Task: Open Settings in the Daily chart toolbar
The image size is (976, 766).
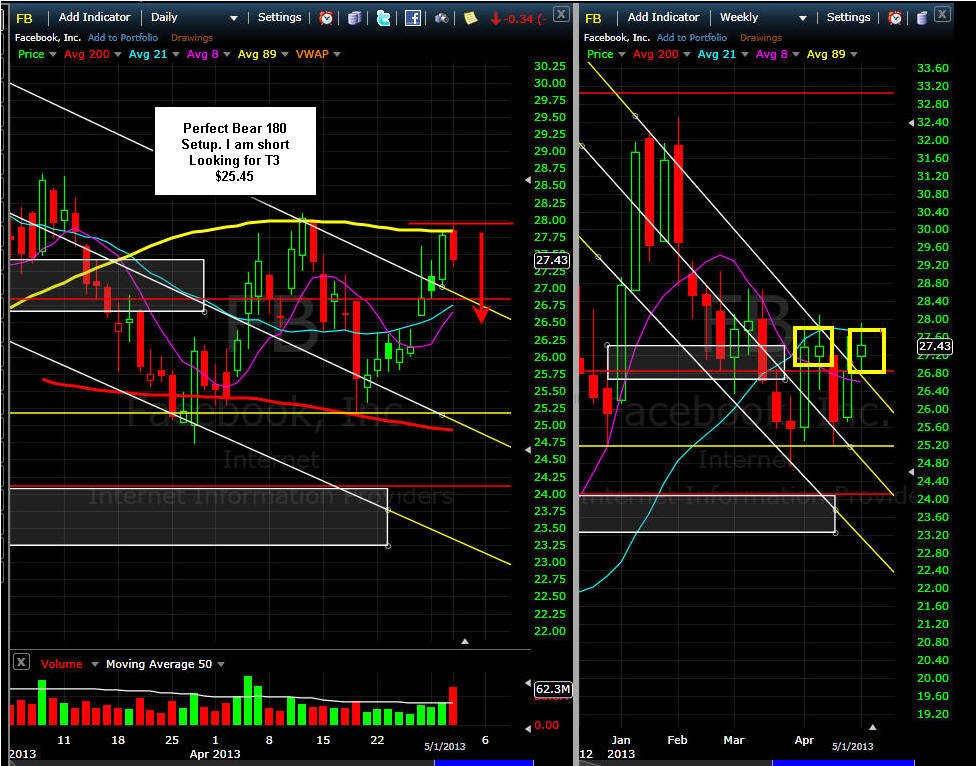Action: (279, 17)
